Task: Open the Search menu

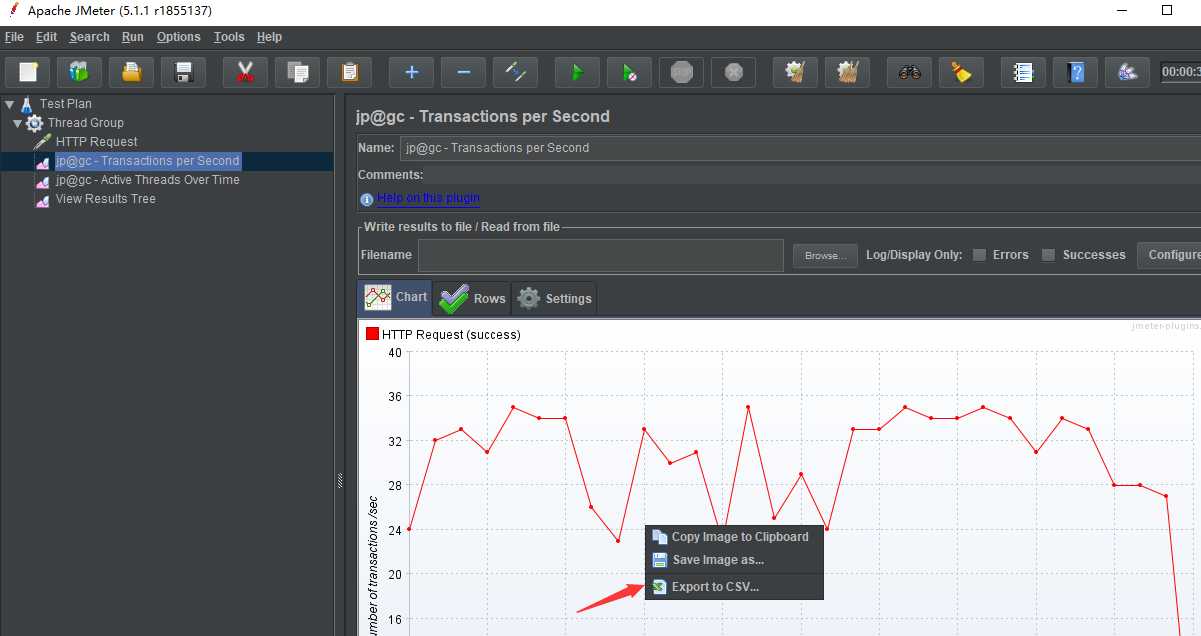Action: (x=89, y=37)
